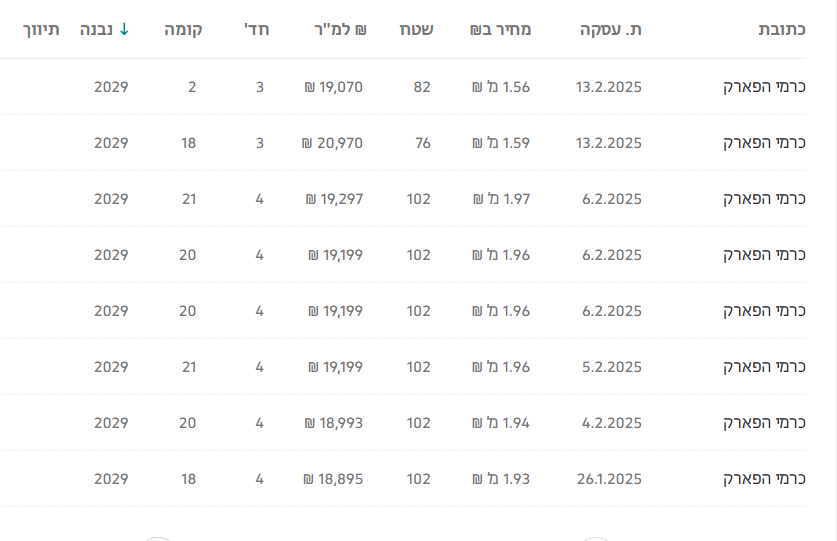Sort table by the כתובת column header
The image size is (837, 541).
pos(782,30)
